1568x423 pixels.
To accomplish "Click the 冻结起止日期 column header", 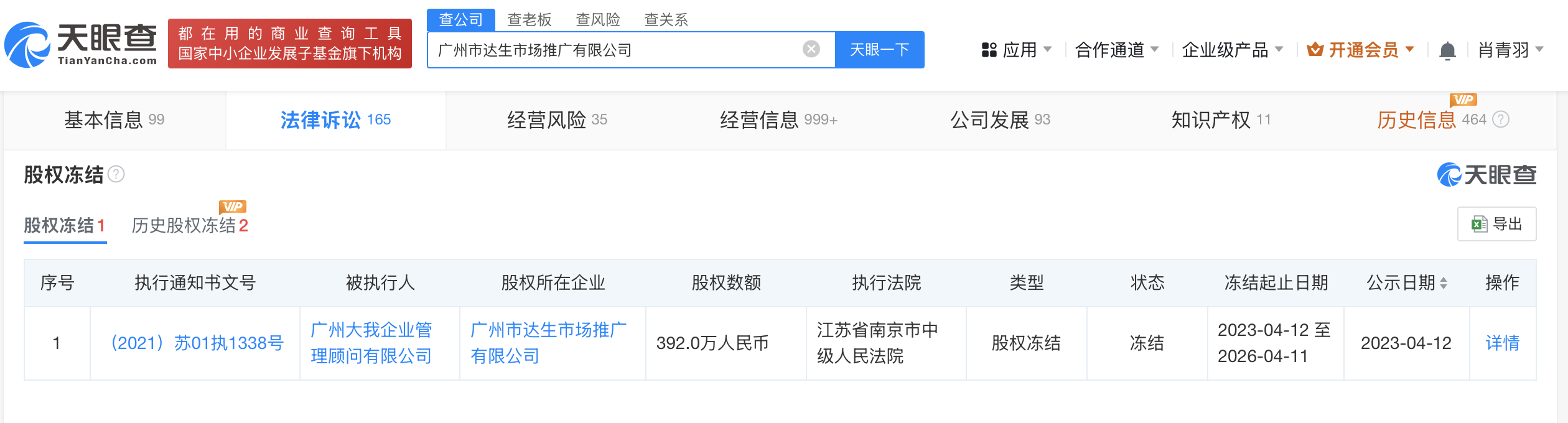I will [x=1276, y=283].
